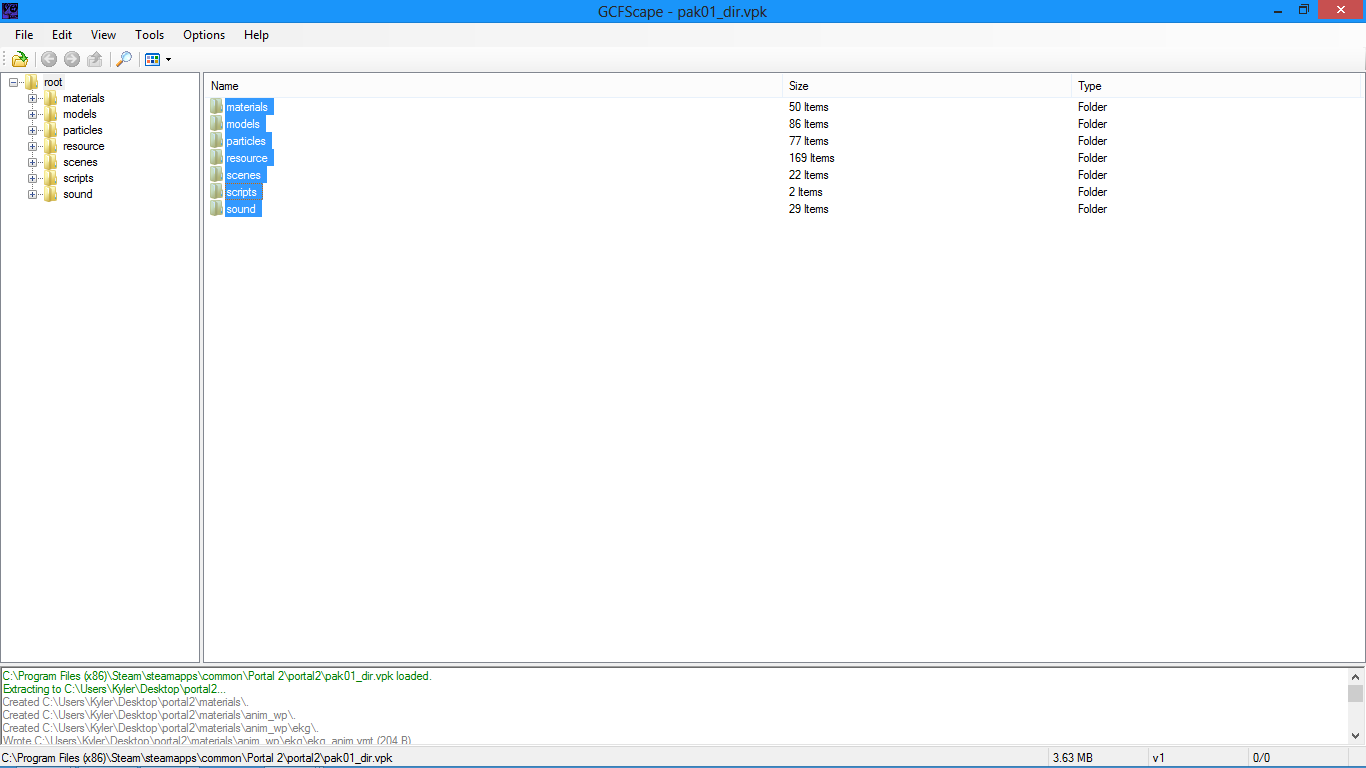
Task: Click the resource folder icon in the file list
Action: (217, 158)
